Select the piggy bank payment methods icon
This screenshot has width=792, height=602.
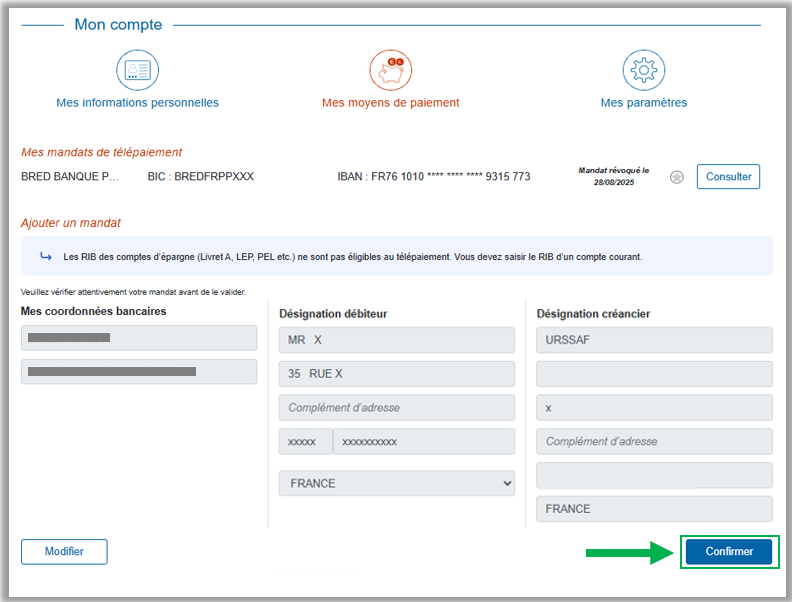click(390, 70)
